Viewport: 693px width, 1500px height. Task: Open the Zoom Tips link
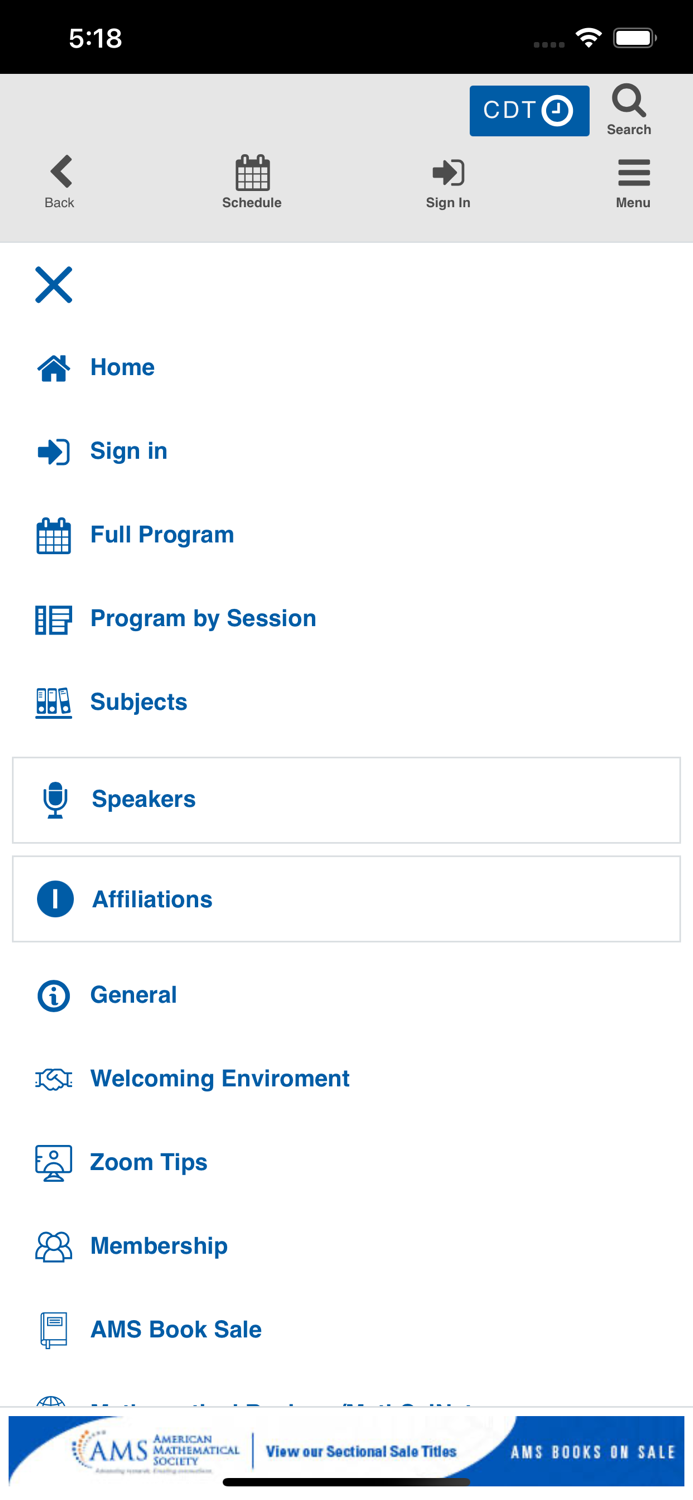click(x=148, y=1162)
